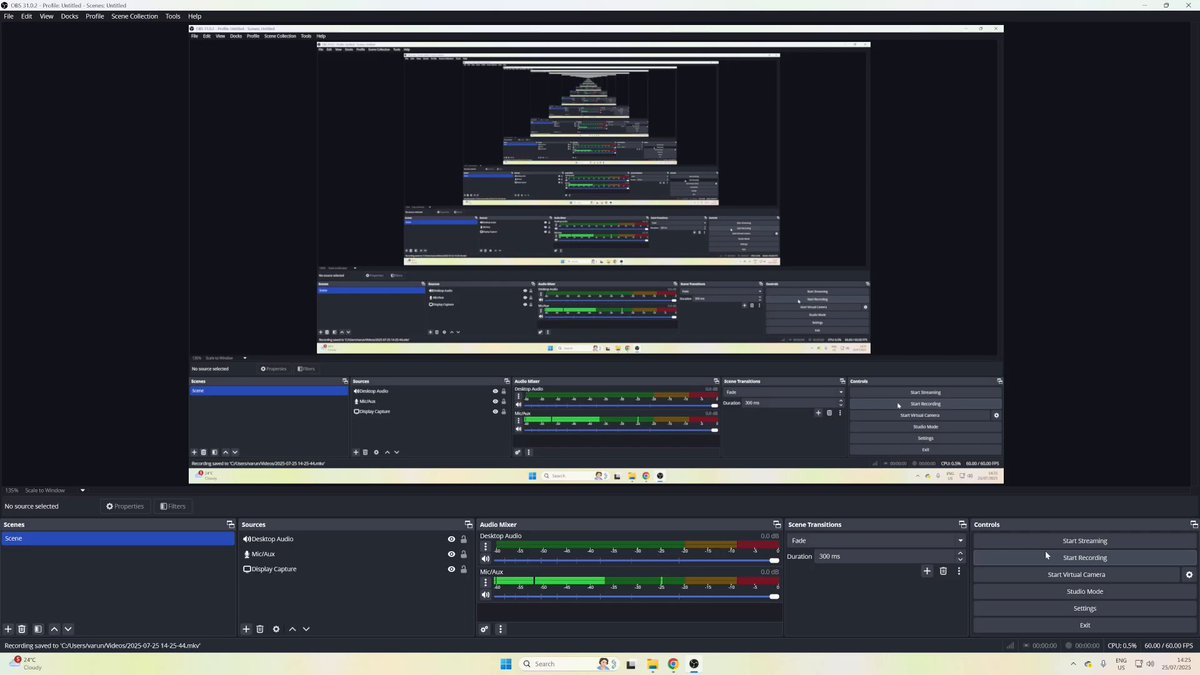Open Windows Start button
1200x675 pixels.
coord(506,663)
